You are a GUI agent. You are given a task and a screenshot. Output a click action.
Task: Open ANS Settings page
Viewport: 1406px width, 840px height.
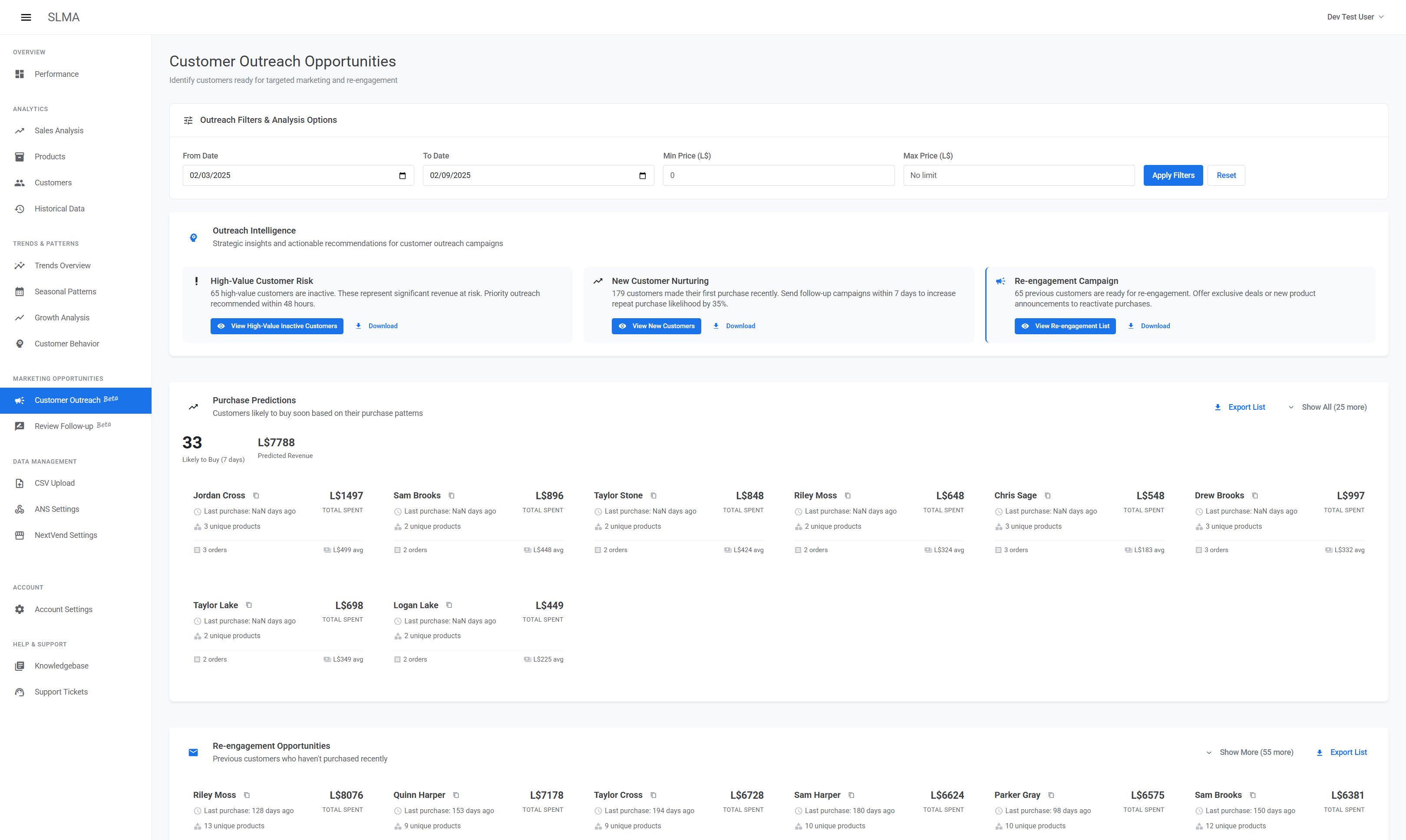(x=76, y=510)
